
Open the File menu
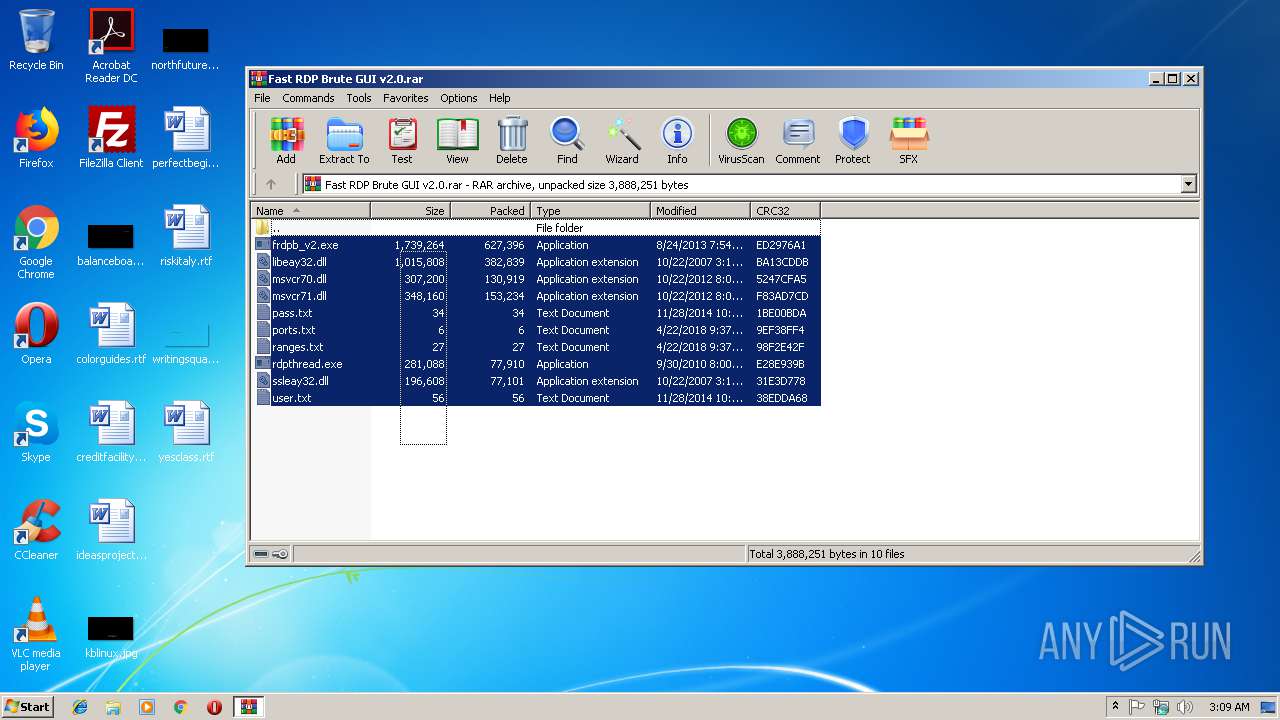coord(262,98)
